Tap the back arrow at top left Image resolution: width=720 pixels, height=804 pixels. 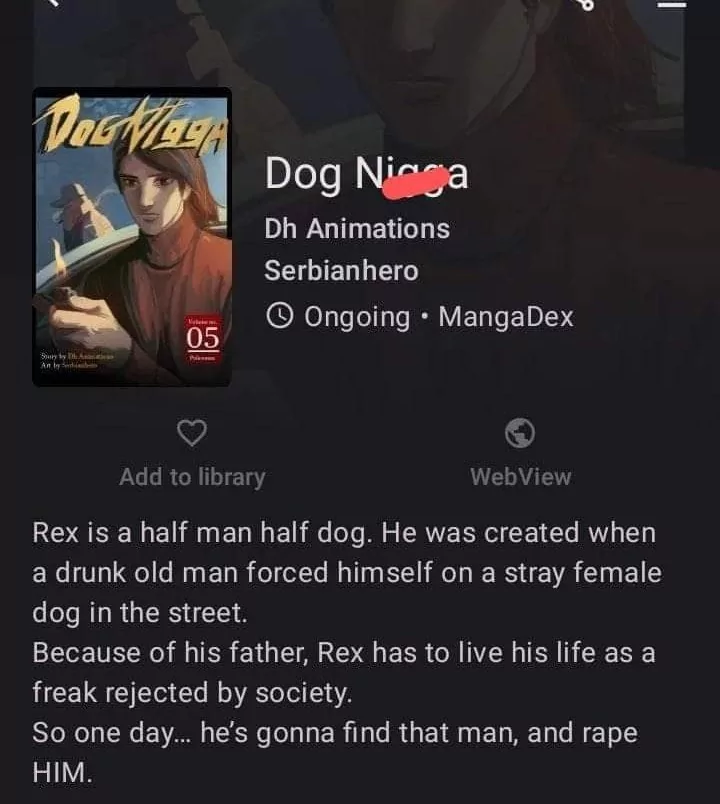point(51,3)
